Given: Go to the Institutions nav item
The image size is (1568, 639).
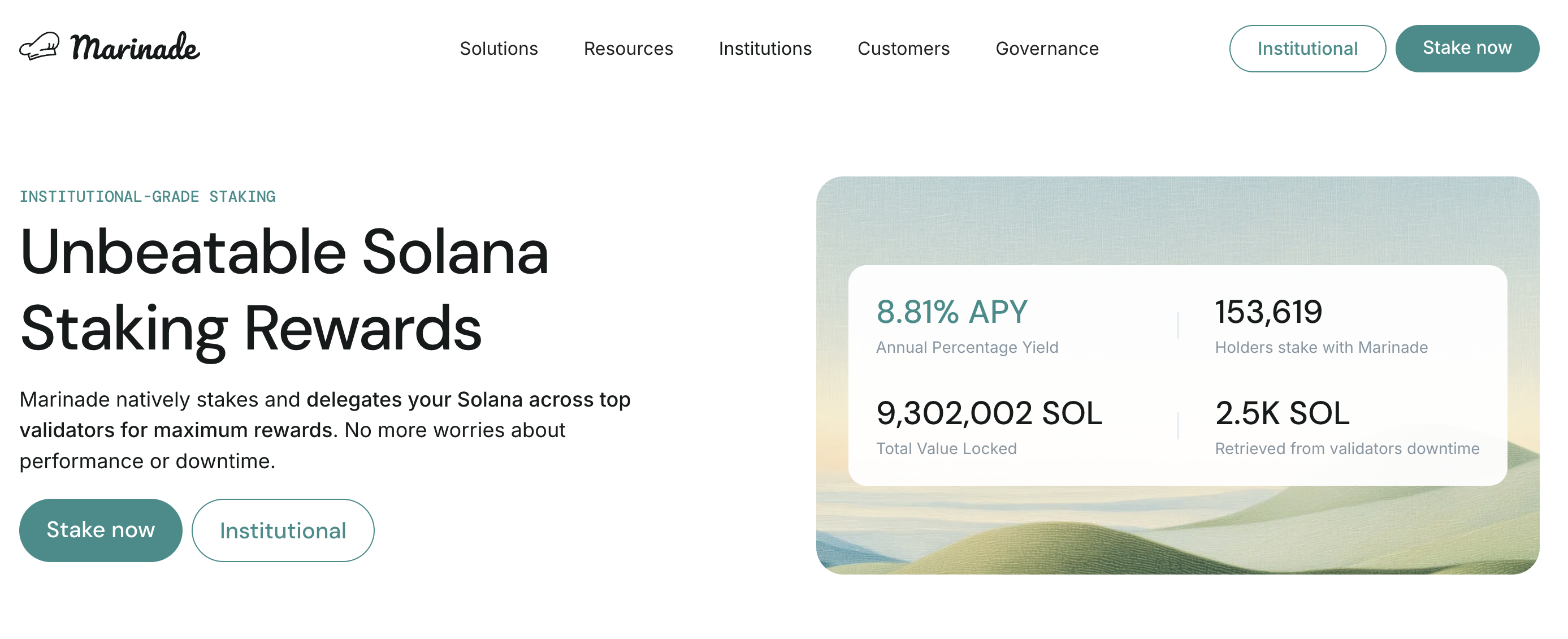Looking at the screenshot, I should tap(765, 49).
